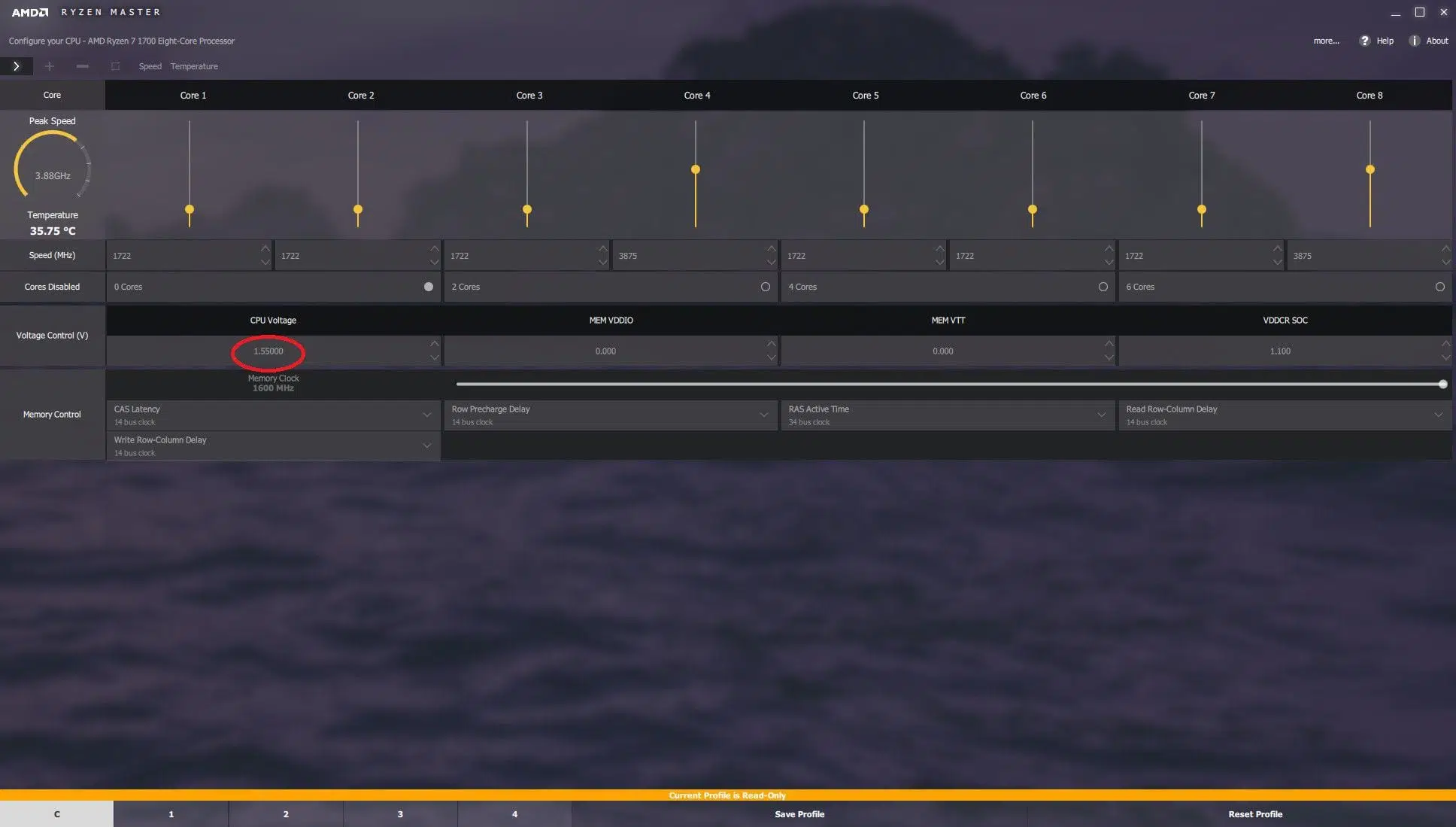Viewport: 1456px width, 827px height.
Task: Switch to profile tab 3
Action: click(400, 814)
